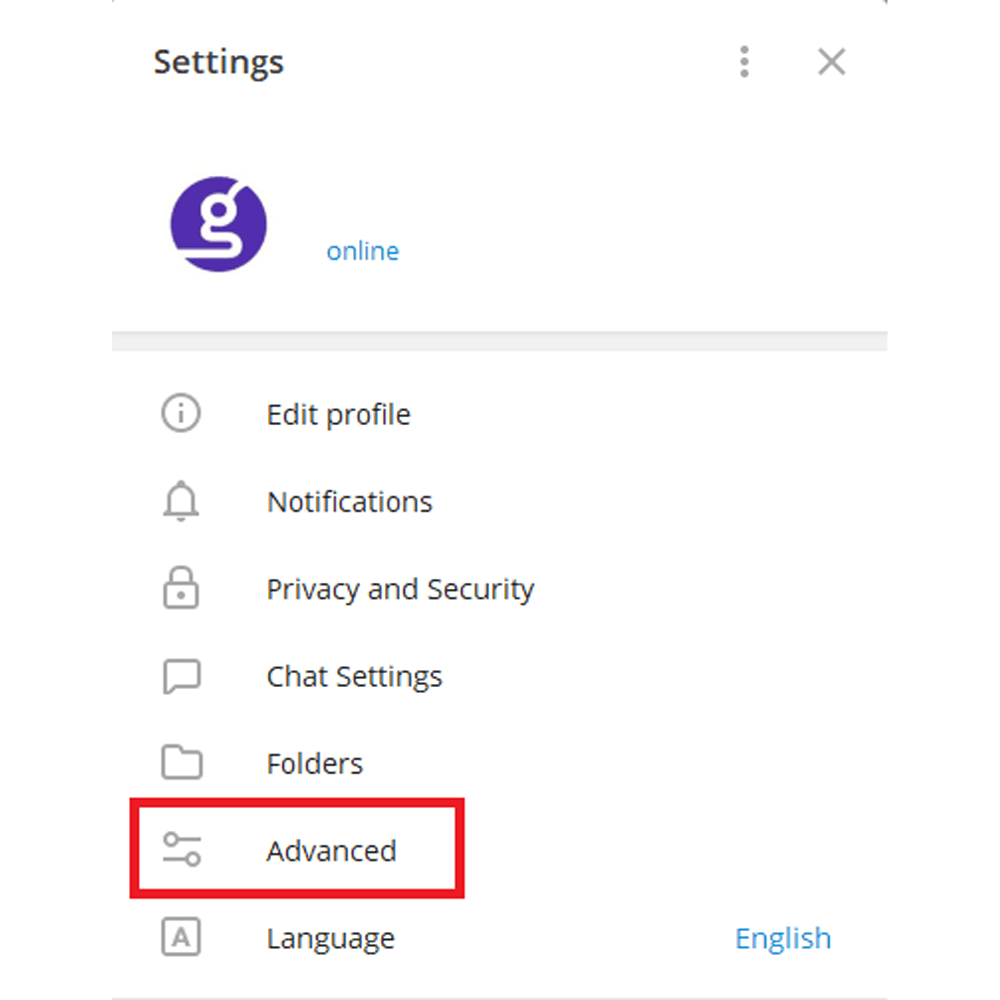
Task: Click the bell icon for Notifications
Action: tap(181, 502)
